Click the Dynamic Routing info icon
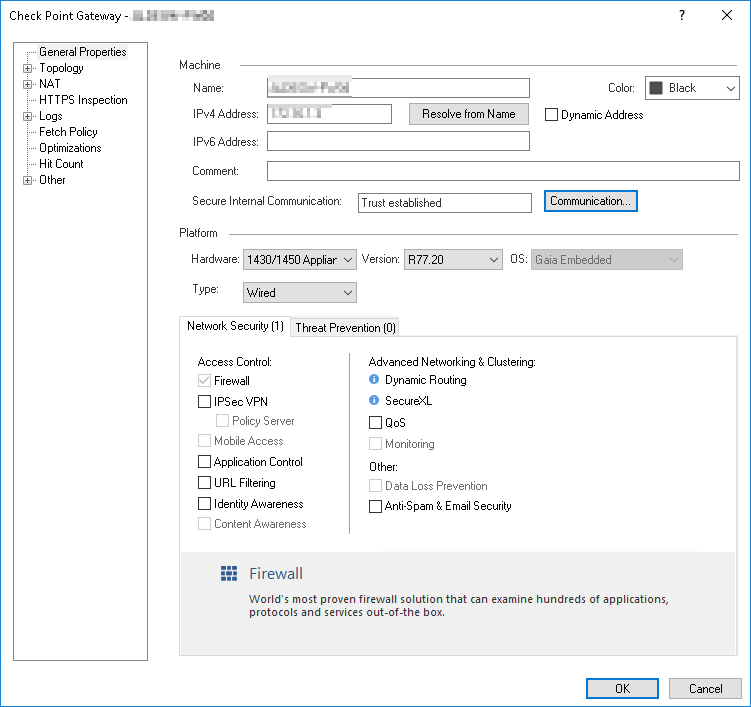751x707 pixels. 374,380
